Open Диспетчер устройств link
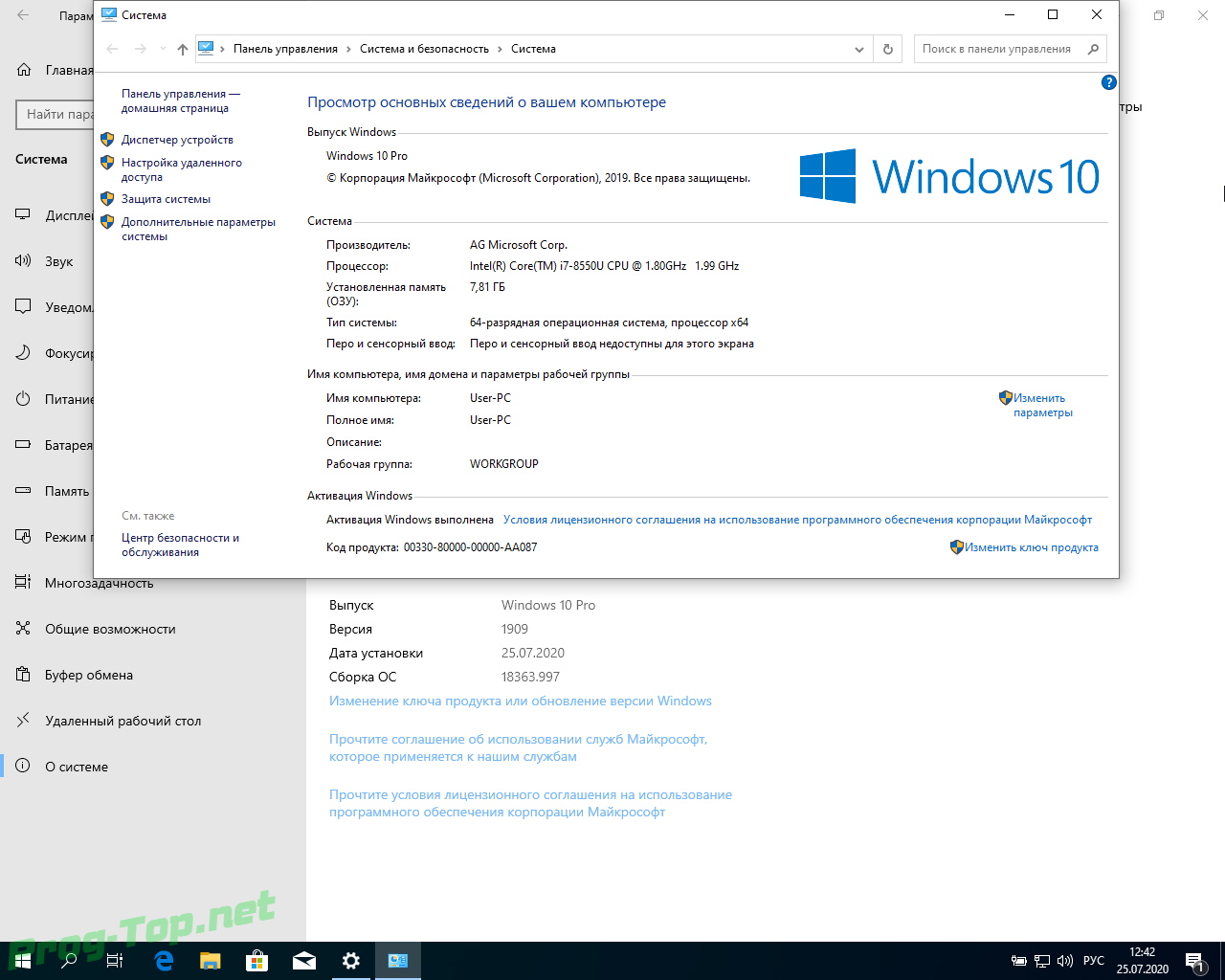This screenshot has width=1225, height=980. (177, 140)
